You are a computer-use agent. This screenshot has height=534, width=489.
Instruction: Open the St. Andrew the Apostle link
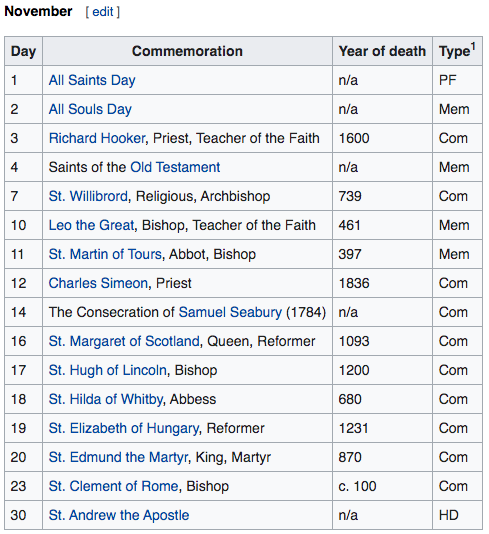tap(119, 515)
